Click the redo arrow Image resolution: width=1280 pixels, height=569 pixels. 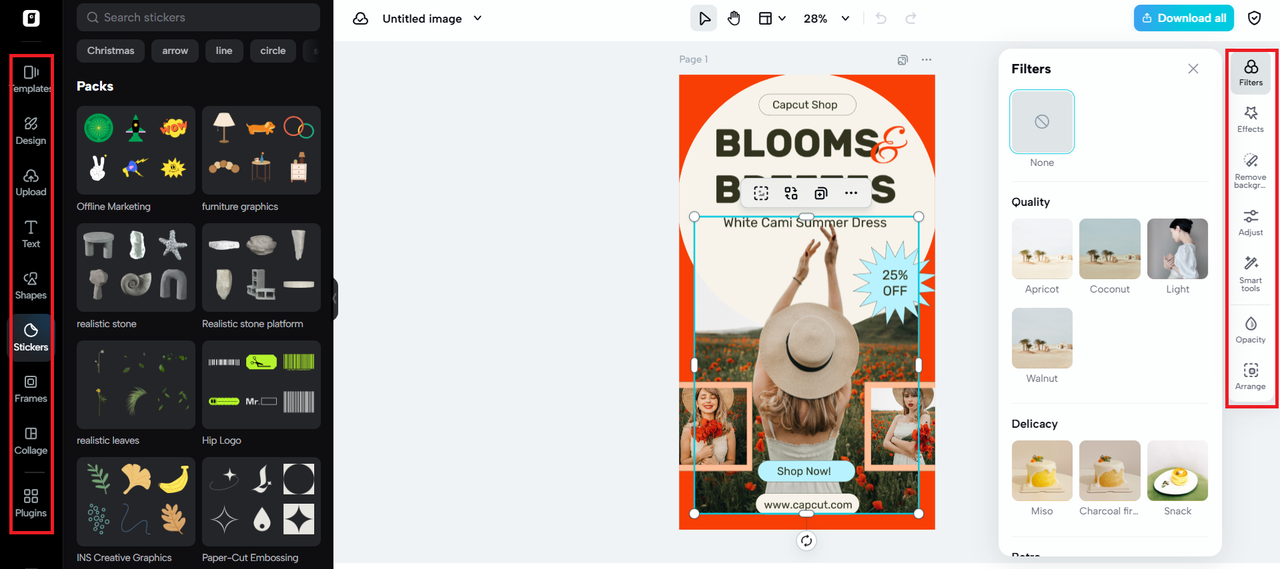click(x=911, y=18)
